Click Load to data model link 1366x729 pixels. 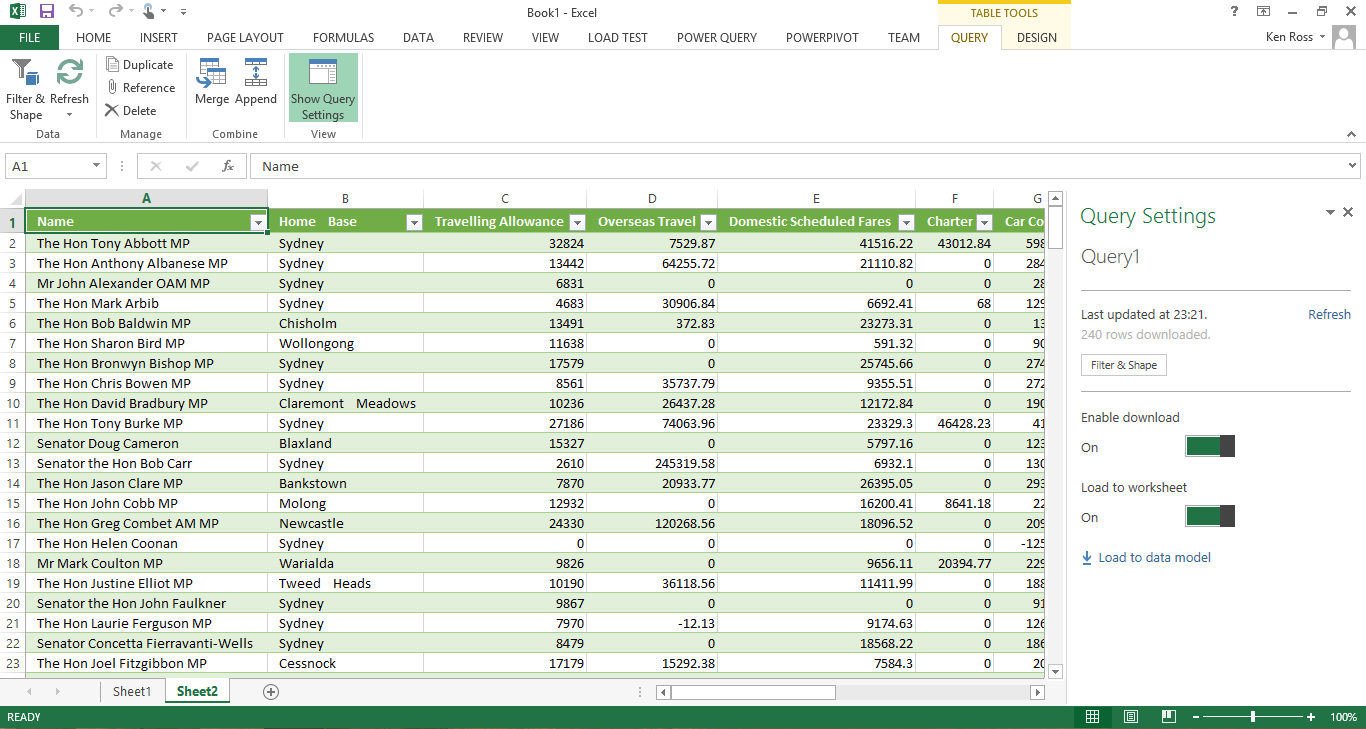pyautogui.click(x=1154, y=558)
